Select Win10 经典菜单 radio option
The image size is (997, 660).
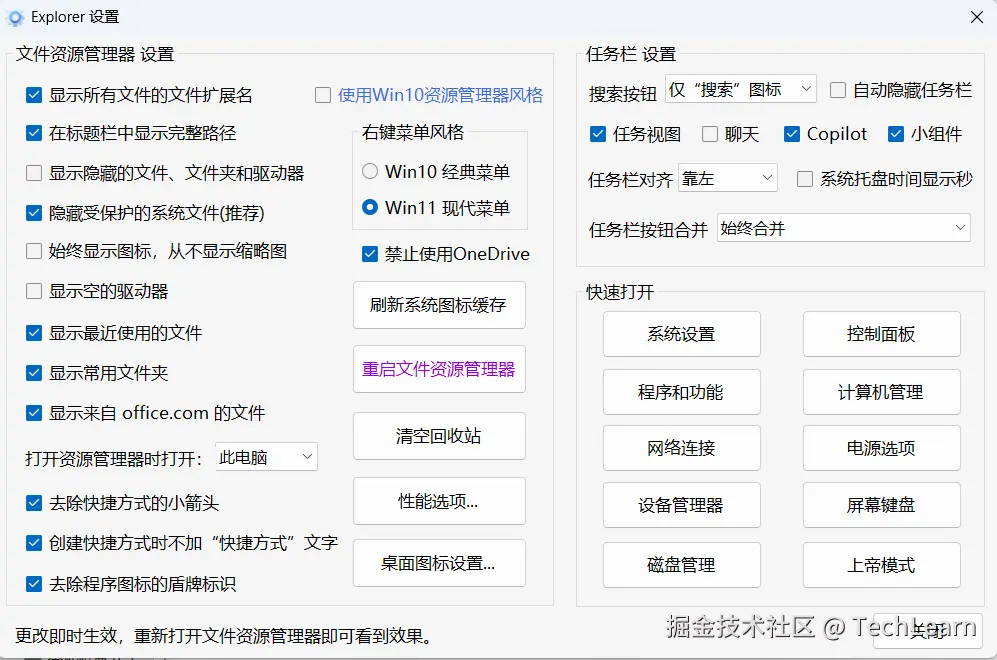pos(369,171)
